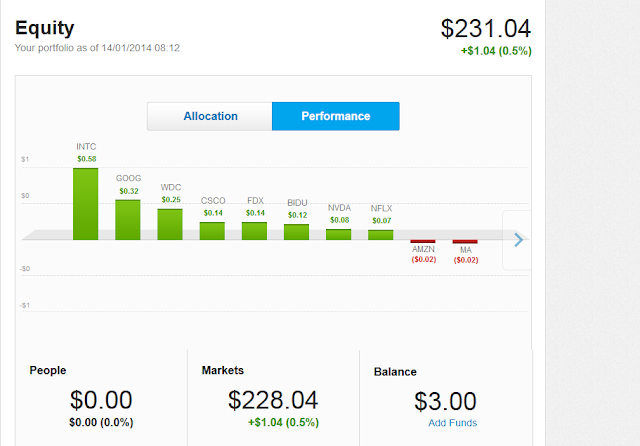The image size is (640, 446).
Task: Click the $0.58 value under INTC
Action: 87,159
